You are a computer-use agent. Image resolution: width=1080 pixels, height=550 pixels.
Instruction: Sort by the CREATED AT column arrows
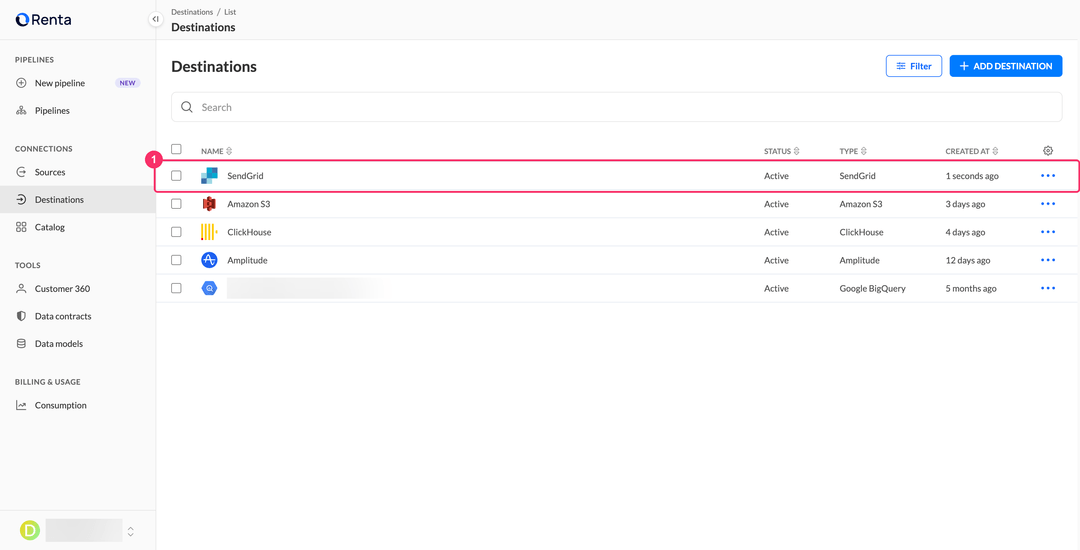995,151
